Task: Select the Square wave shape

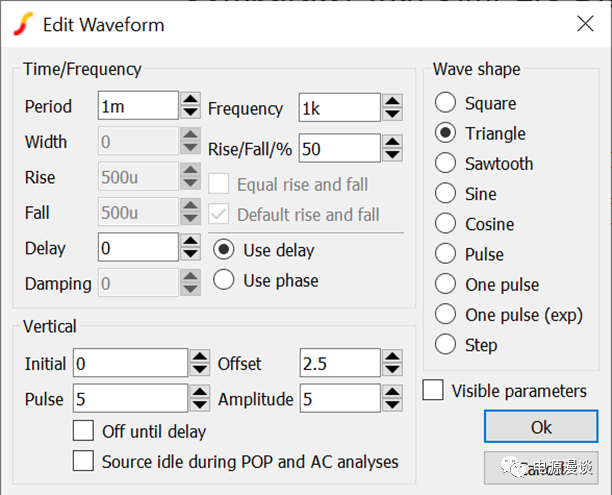Action: (446, 103)
